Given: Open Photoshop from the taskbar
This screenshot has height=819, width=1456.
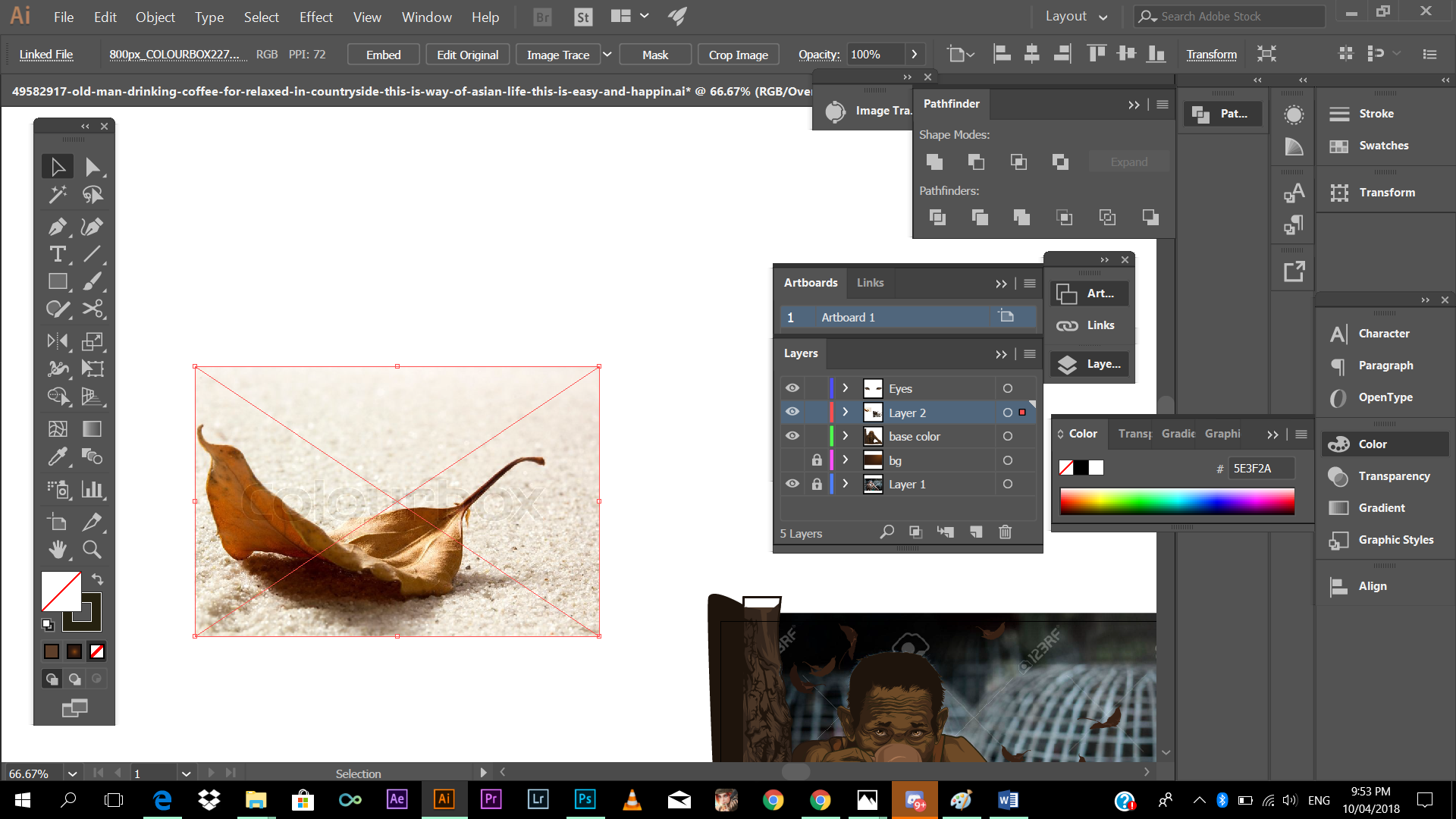Looking at the screenshot, I should tap(585, 799).
